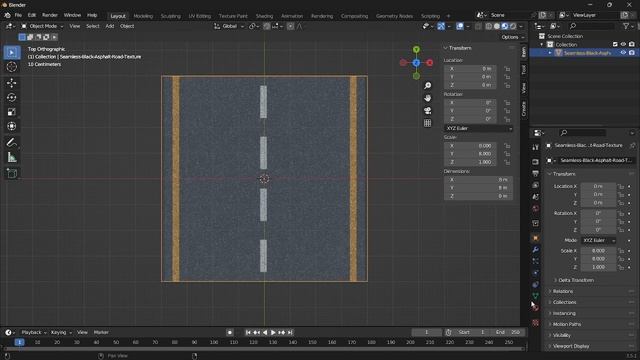Open outliner filter funnel icon
Image resolution: width=640 pixels, height=360 pixels.
coord(627,26)
